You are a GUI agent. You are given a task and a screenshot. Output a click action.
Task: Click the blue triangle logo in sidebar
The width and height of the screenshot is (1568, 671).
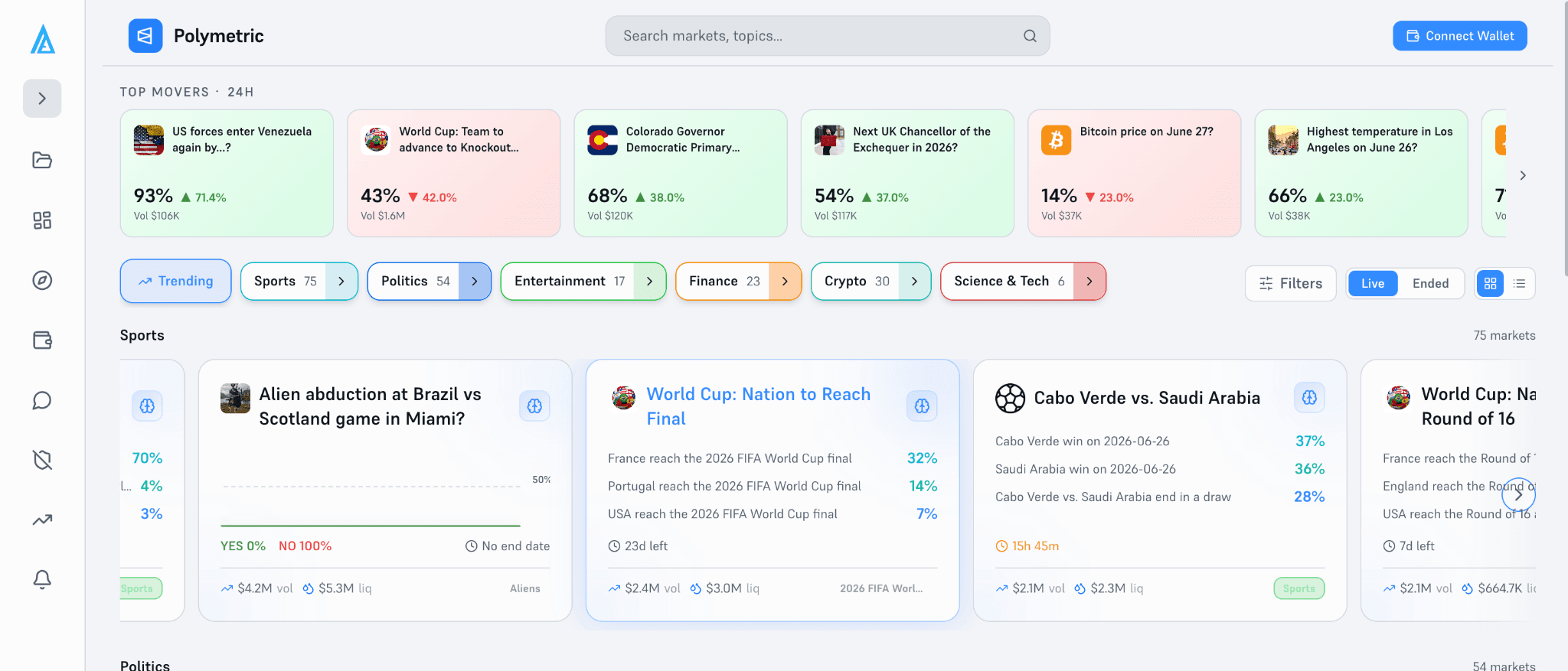43,39
